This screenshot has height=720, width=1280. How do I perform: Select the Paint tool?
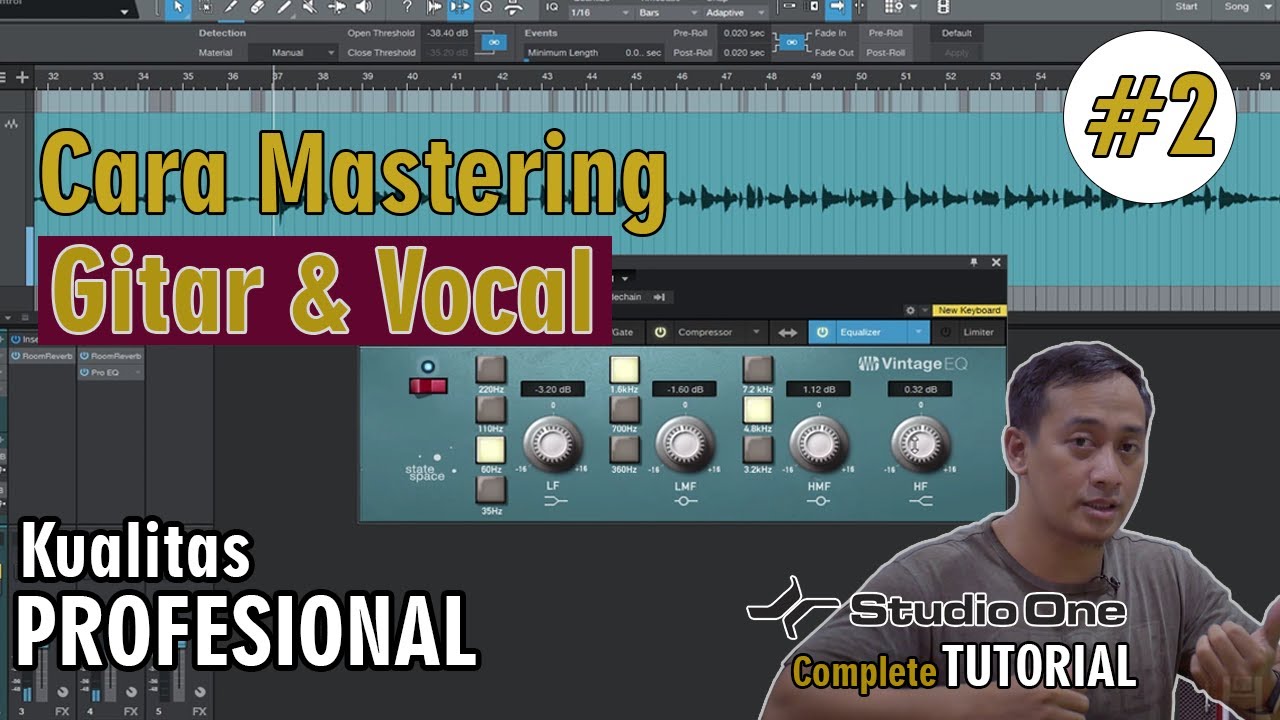[x=284, y=8]
